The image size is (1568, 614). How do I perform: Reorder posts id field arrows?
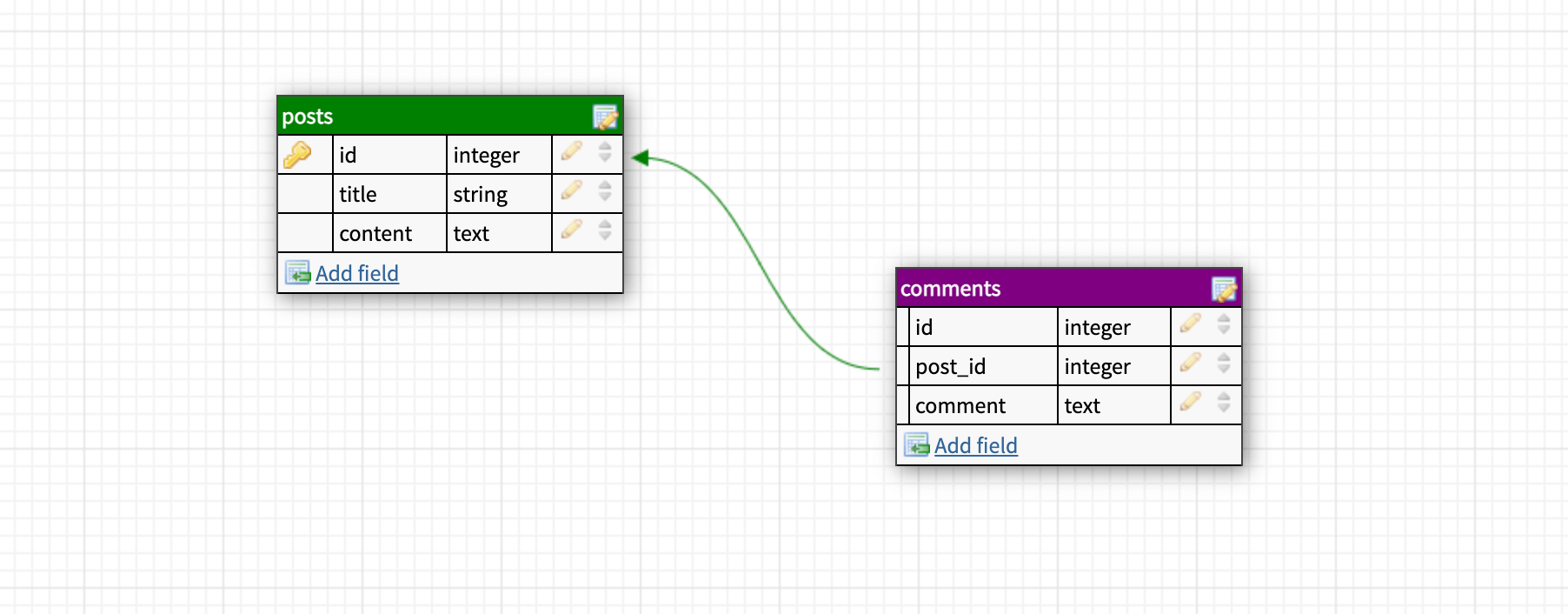coord(605,153)
